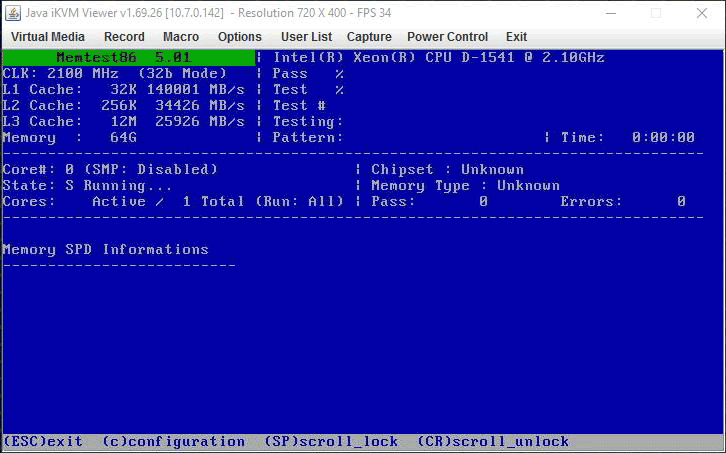
Task: Click the (CR)scroll_unlock hint
Action: click(493, 441)
